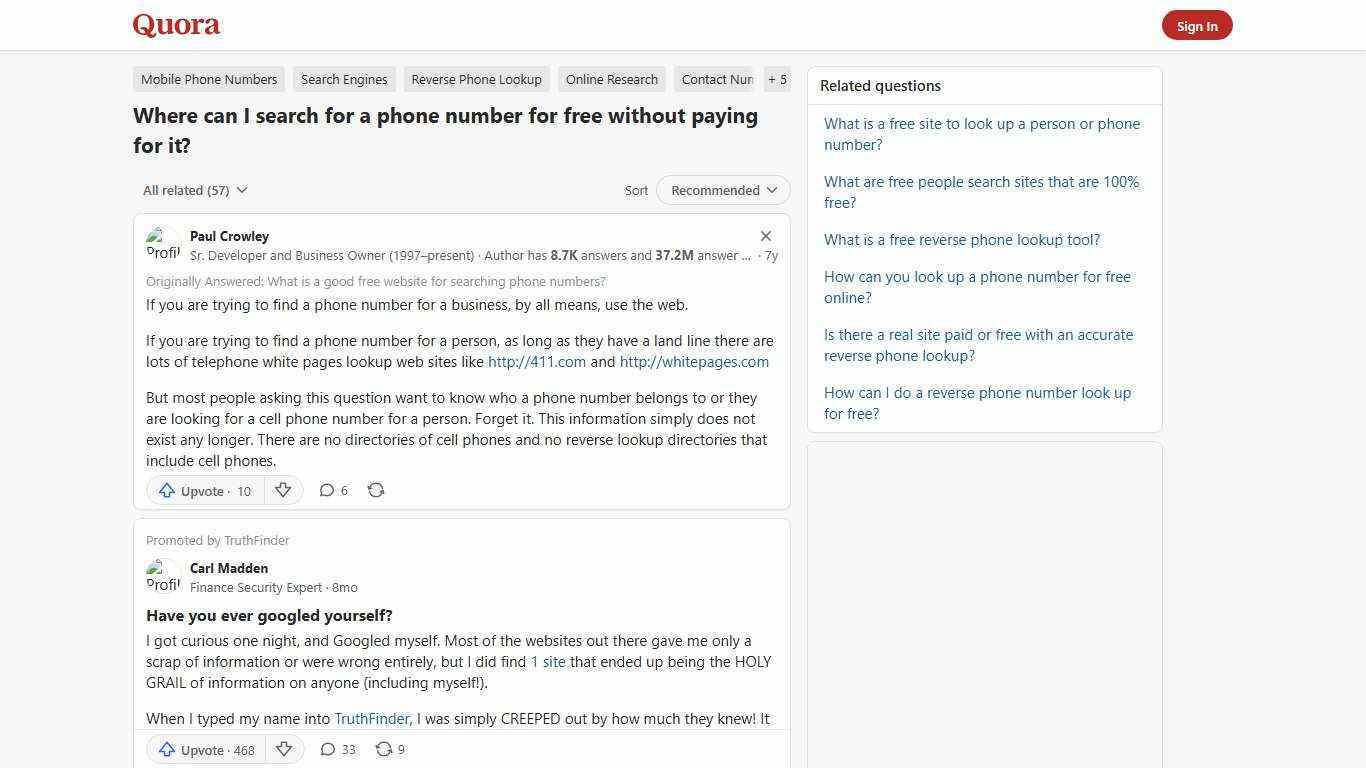
Task: Open comments on Paul Crowley's answer
Action: tap(333, 490)
